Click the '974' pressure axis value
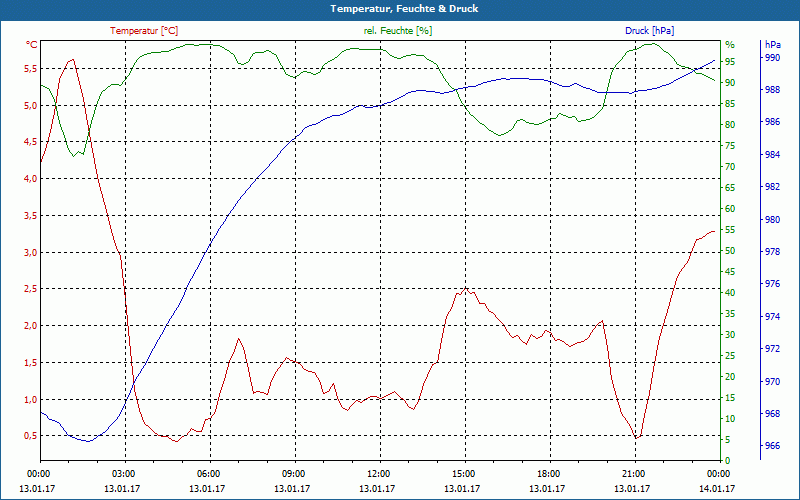This screenshot has width=800, height=500. click(772, 317)
